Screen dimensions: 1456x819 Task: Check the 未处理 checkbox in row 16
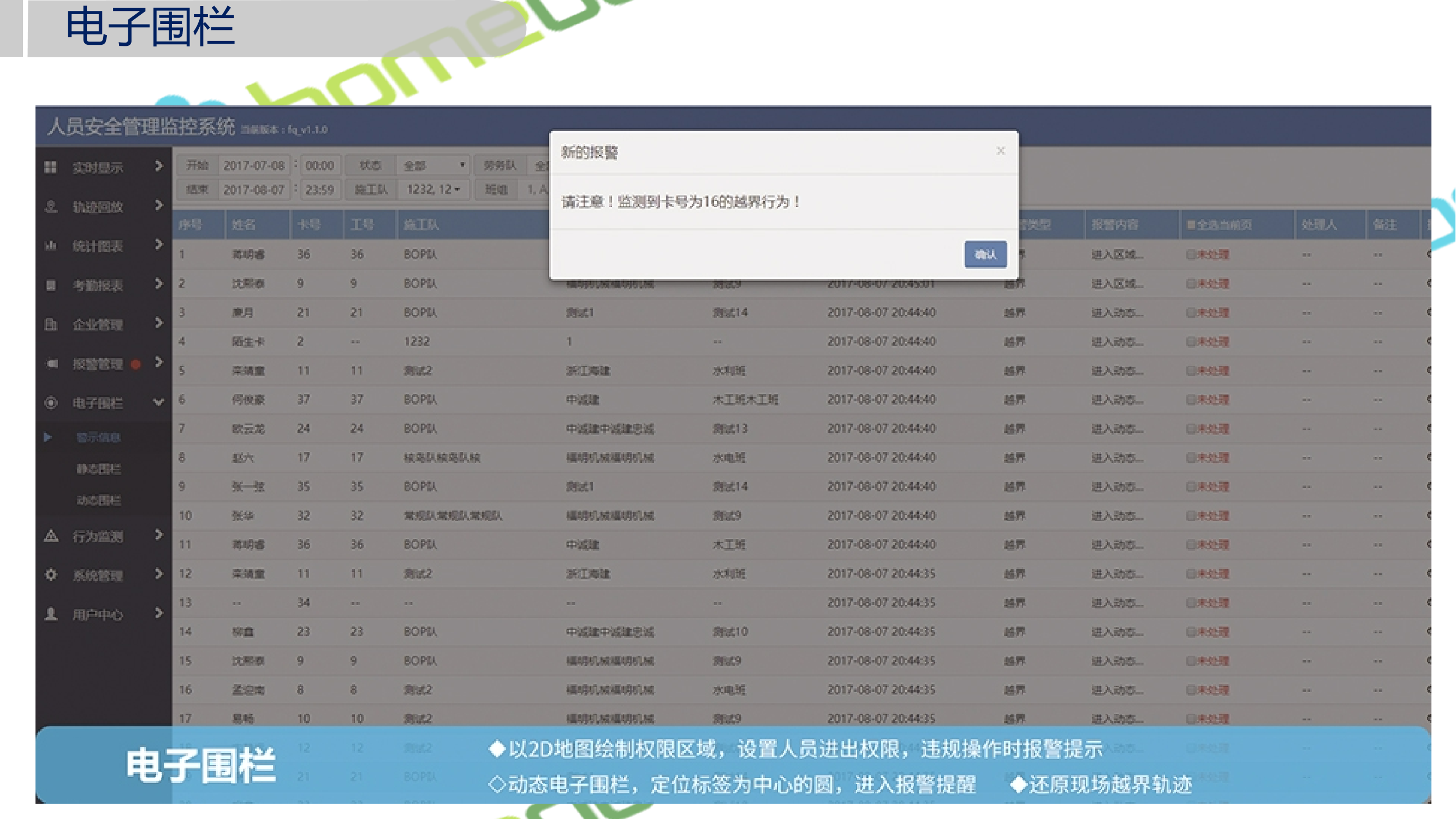click(x=1191, y=690)
